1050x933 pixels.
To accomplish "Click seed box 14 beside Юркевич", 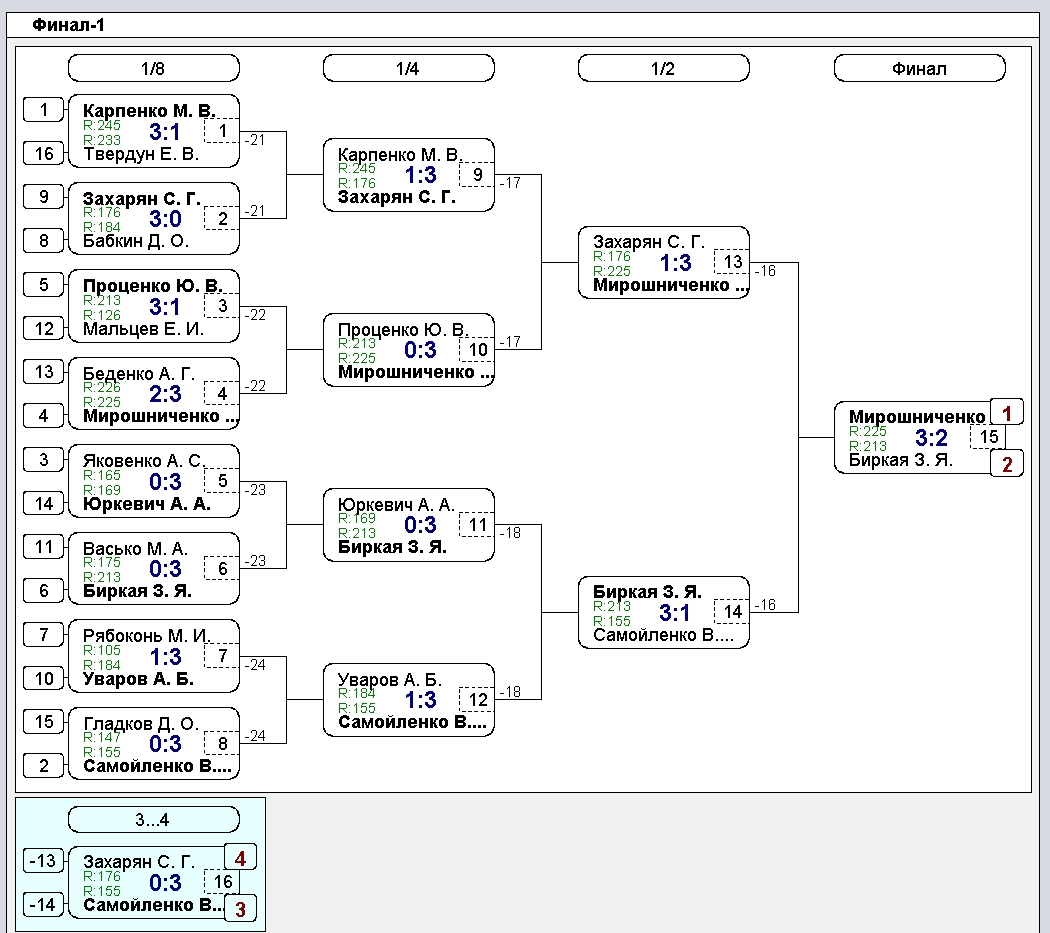I will 44,503.
